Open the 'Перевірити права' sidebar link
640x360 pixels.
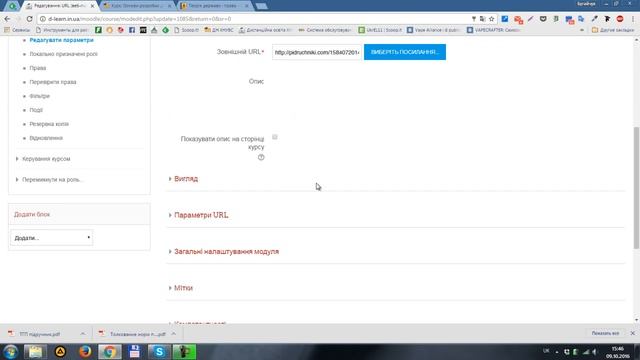click(x=53, y=82)
